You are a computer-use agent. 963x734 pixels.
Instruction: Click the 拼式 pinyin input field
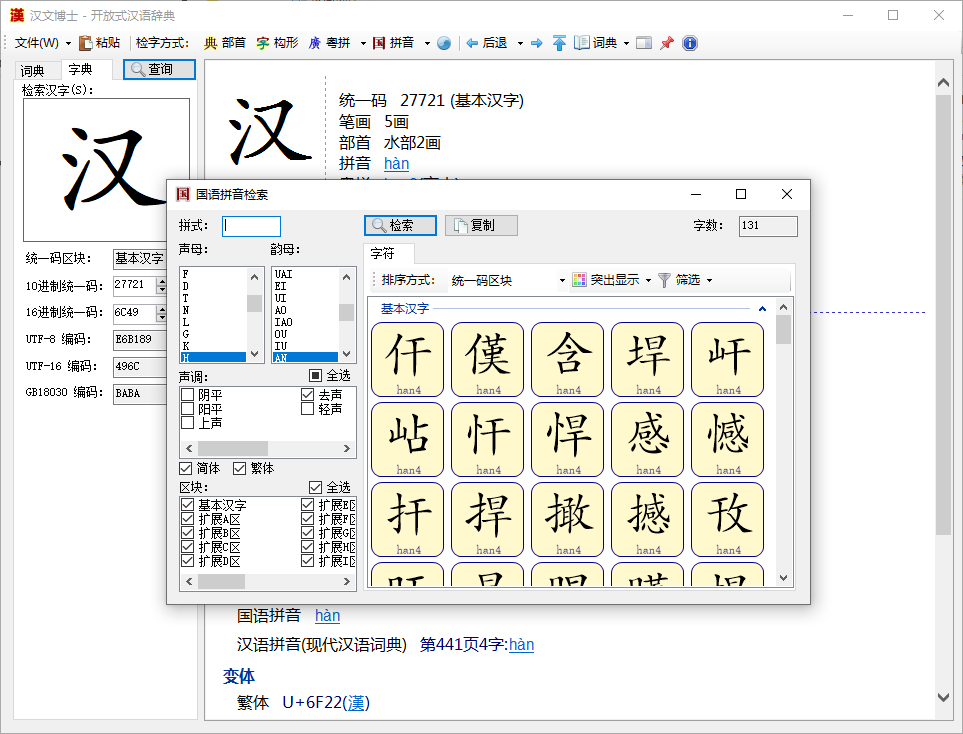point(251,226)
